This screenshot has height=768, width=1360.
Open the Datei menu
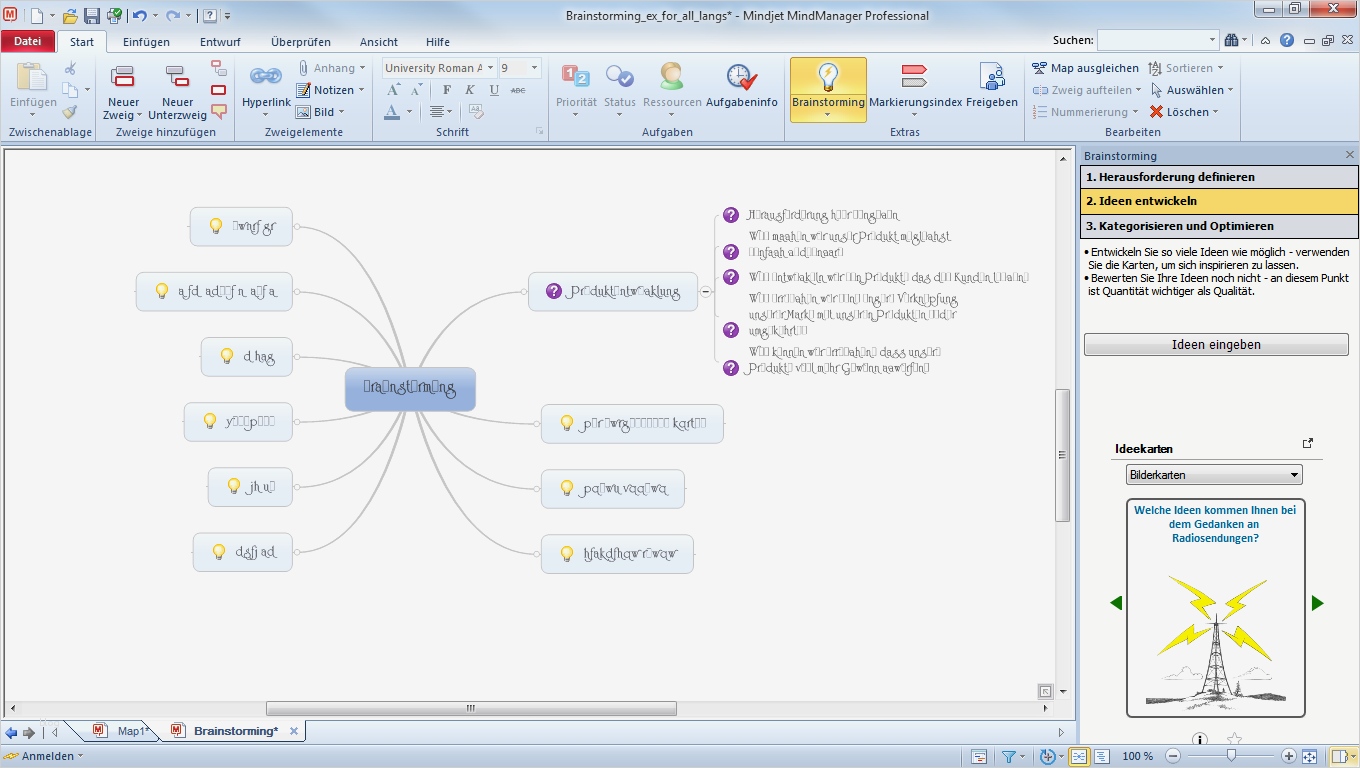point(28,42)
